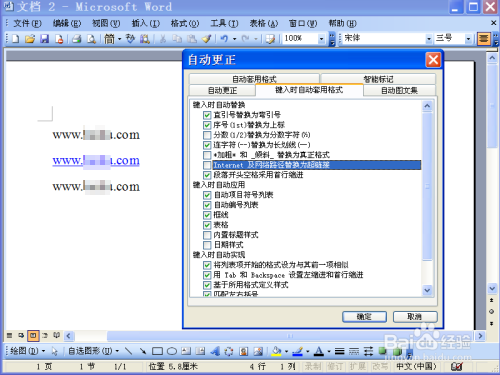Open the 自选图形 AutoShapes dropdown
This screenshot has width=500, height=375.
tap(93, 351)
